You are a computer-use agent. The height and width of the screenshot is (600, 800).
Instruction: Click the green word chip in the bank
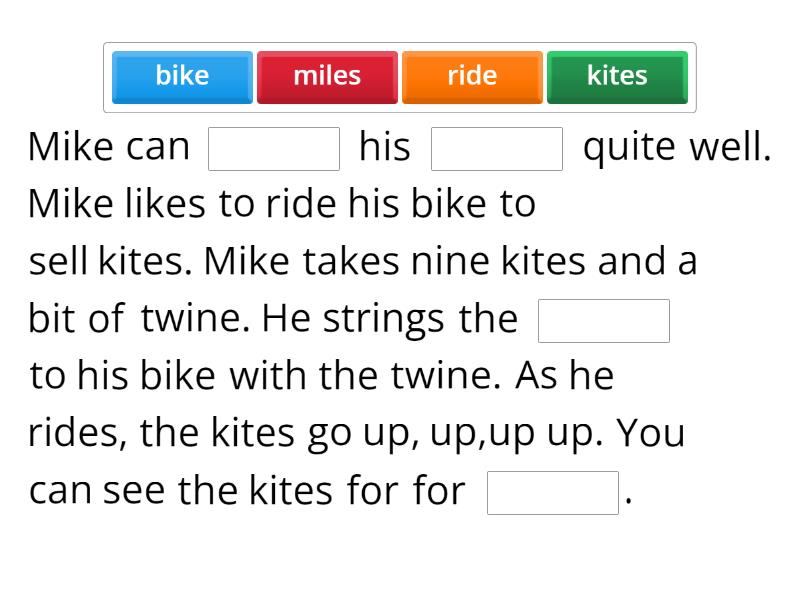pyautogui.click(x=617, y=76)
